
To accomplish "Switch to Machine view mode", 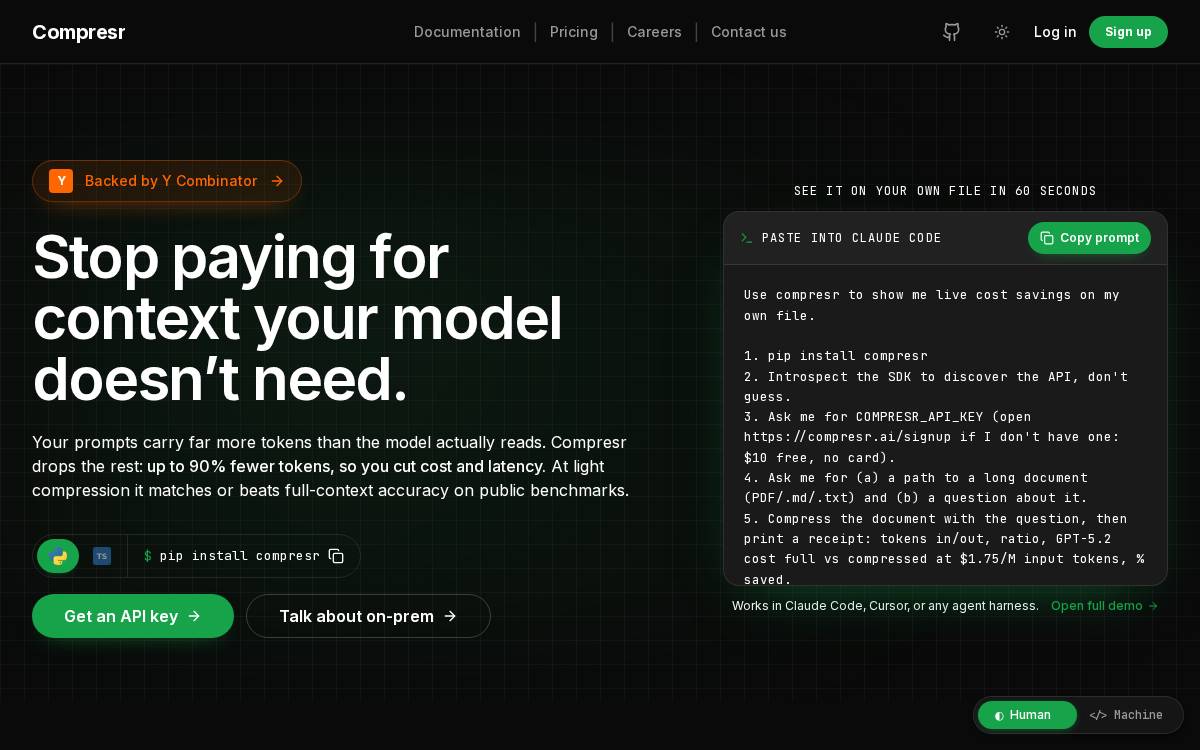I will coord(1126,715).
